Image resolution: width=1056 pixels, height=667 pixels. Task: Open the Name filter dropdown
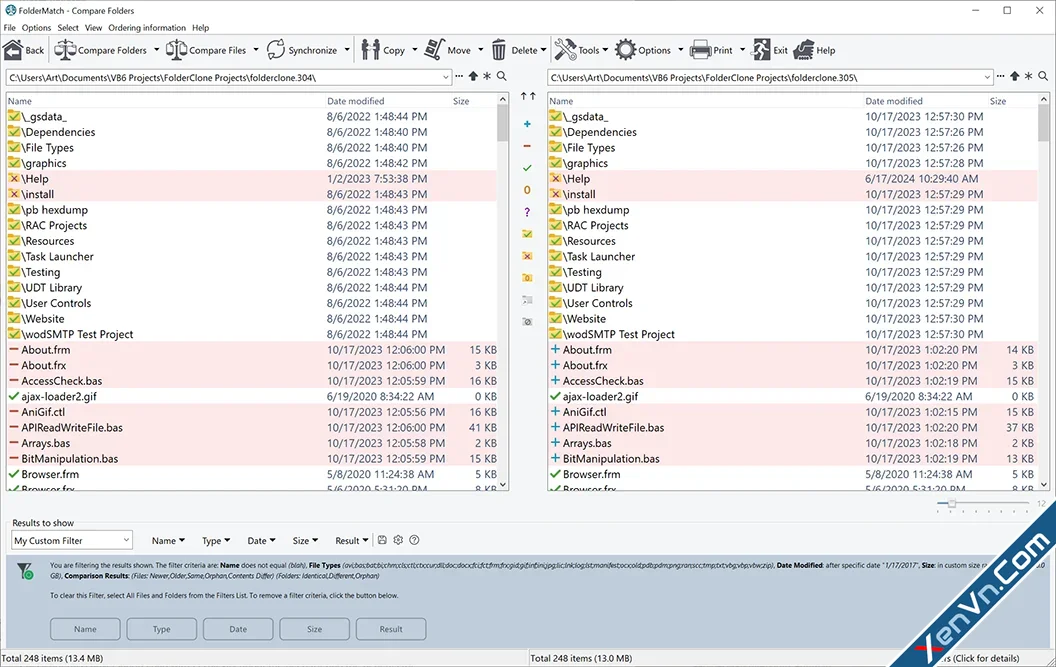click(x=168, y=540)
